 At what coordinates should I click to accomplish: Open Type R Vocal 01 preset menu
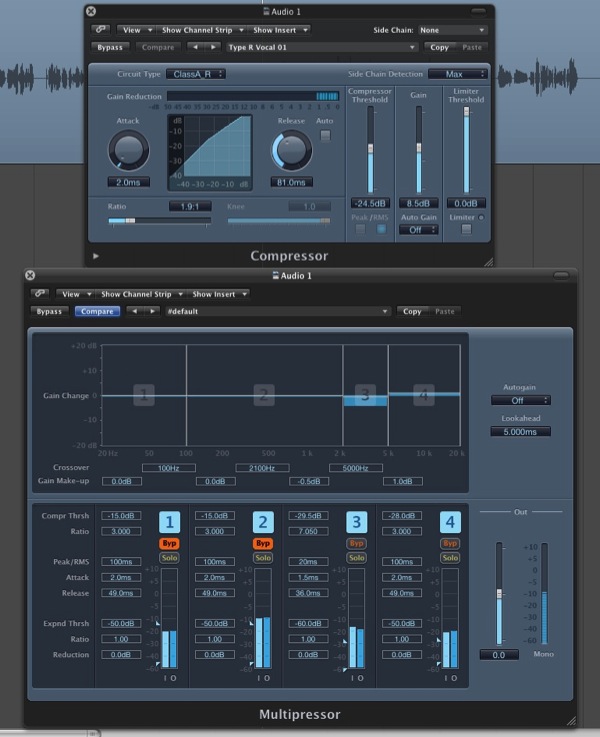(322, 47)
